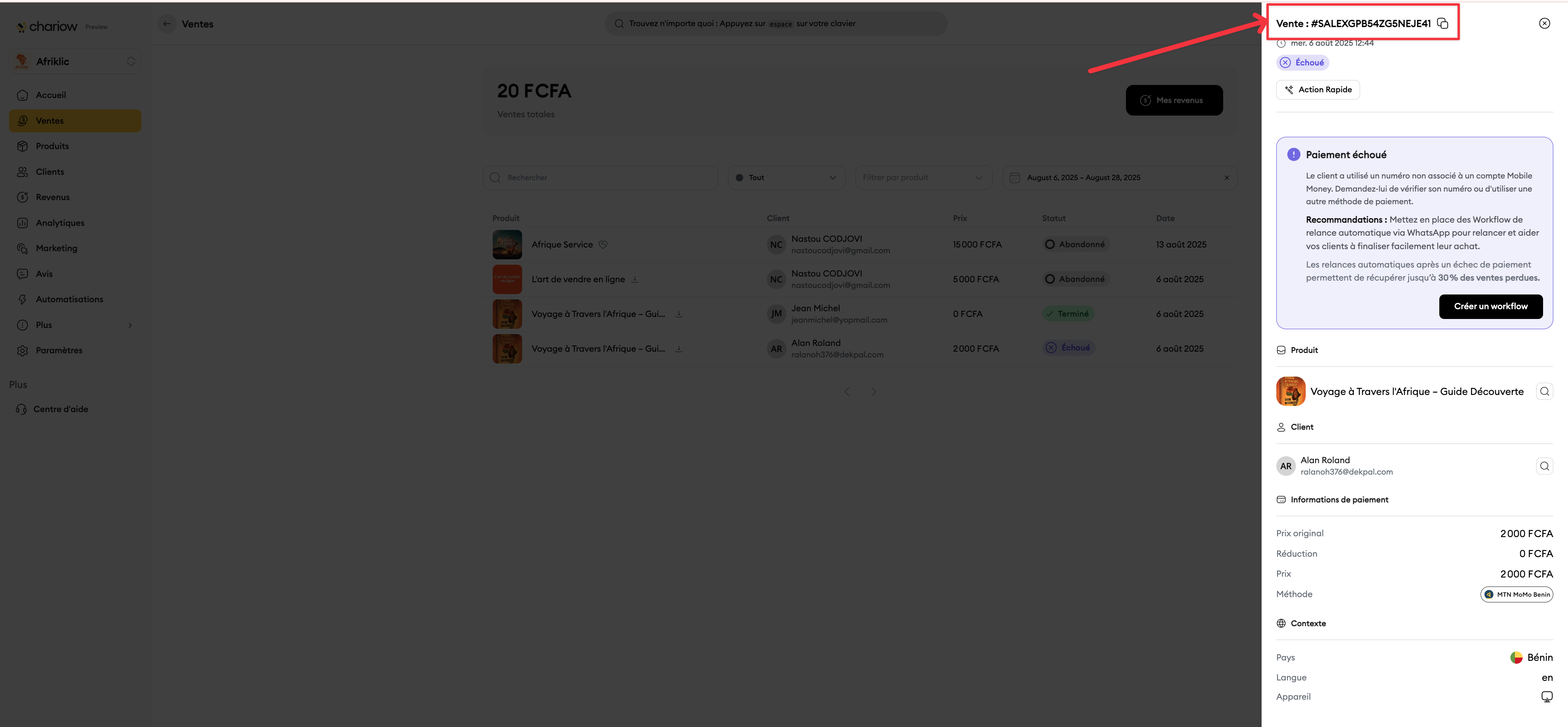Close the sale details panel
This screenshot has width=1568, height=727.
click(1543, 23)
